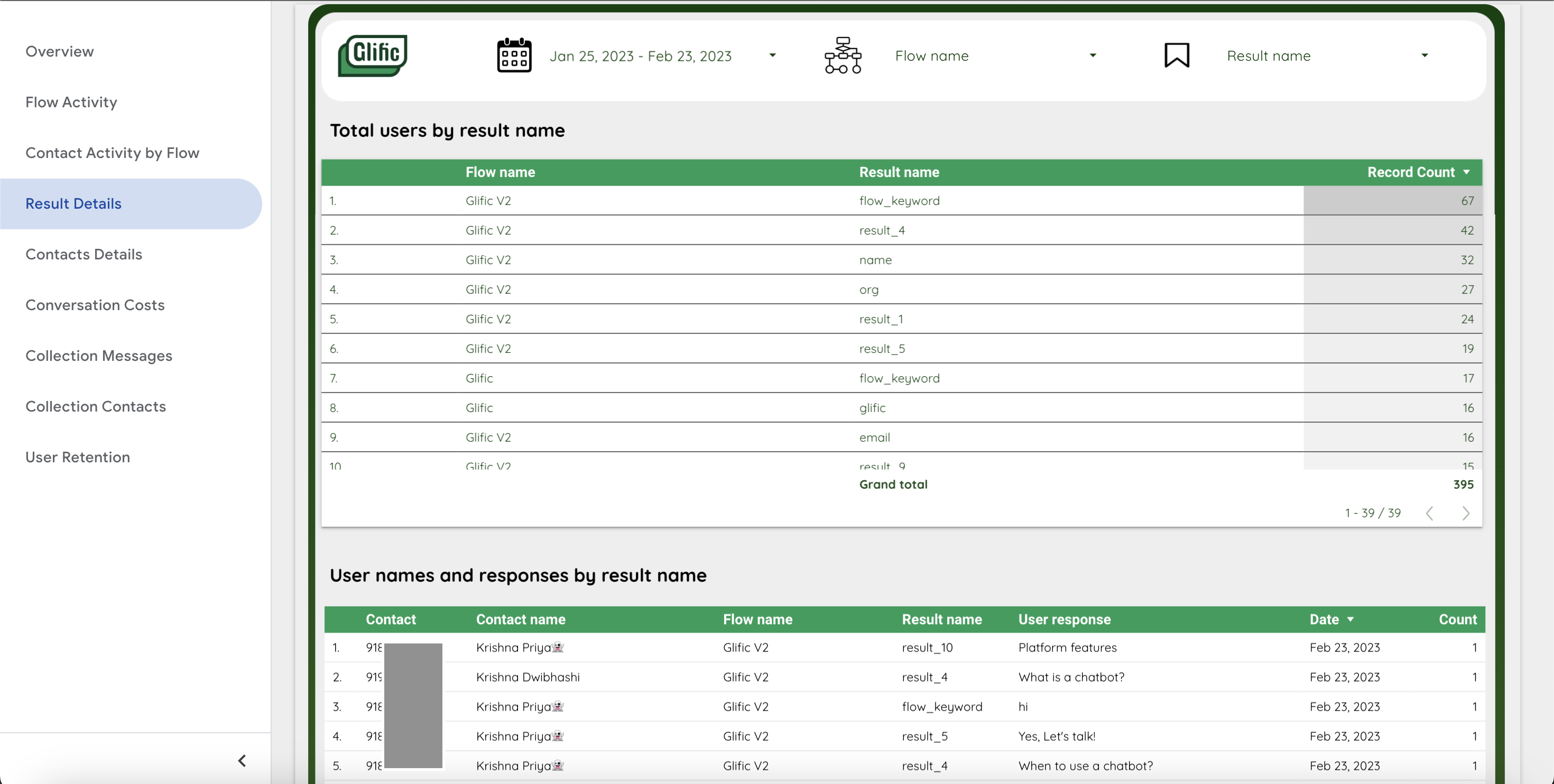The height and width of the screenshot is (784, 1554).
Task: Open User Retention page
Action: [x=77, y=457]
